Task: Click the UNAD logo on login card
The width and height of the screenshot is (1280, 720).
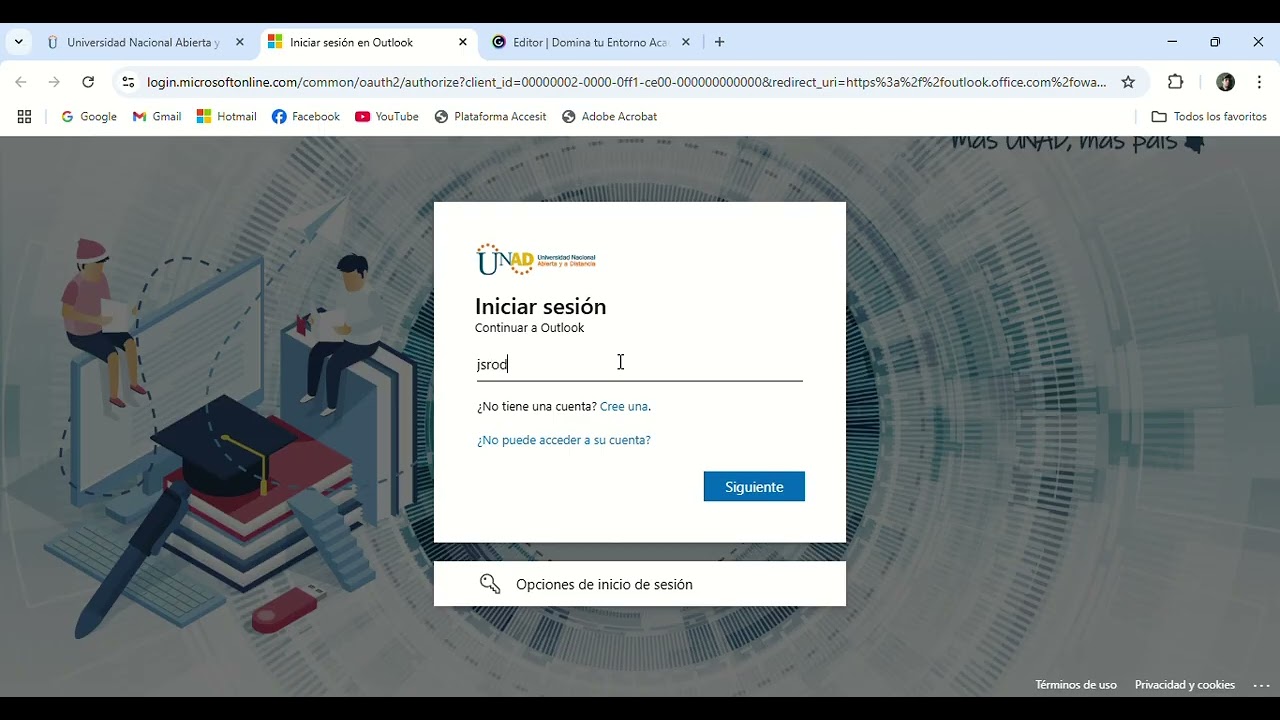Action: (x=536, y=260)
